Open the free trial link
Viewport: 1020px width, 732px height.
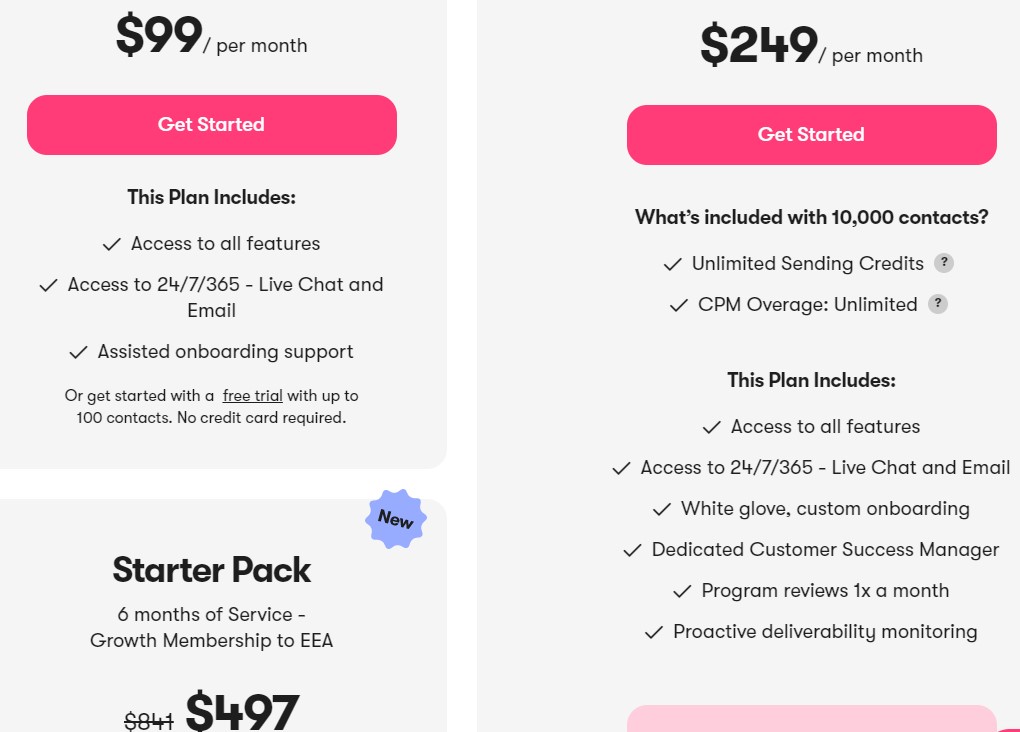coord(252,396)
